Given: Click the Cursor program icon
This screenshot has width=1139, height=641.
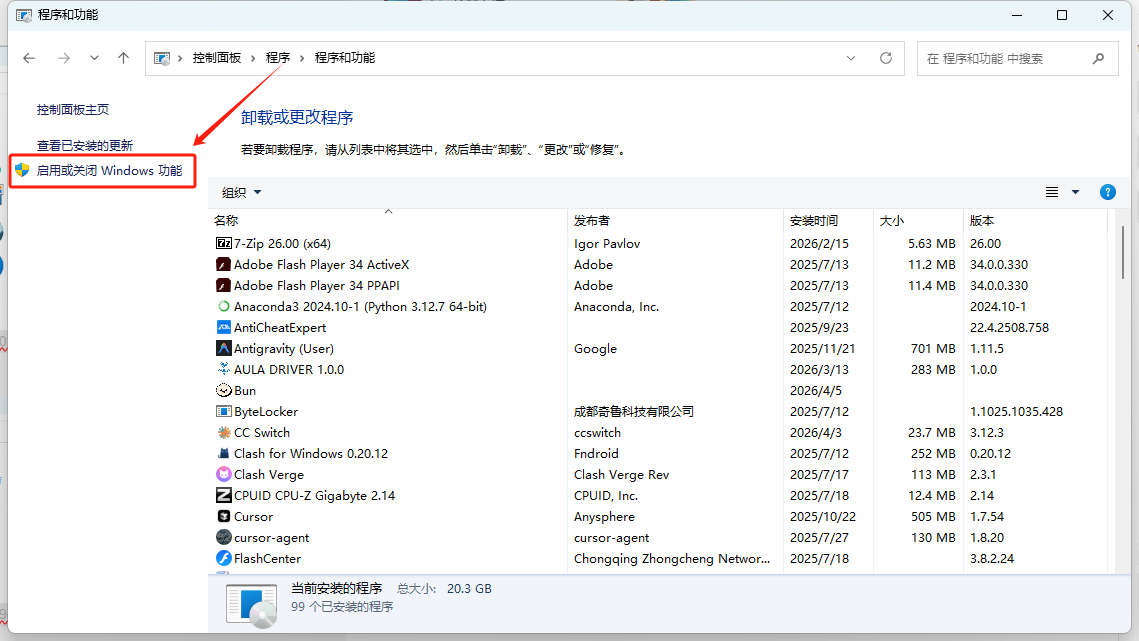Looking at the screenshot, I should (x=224, y=517).
